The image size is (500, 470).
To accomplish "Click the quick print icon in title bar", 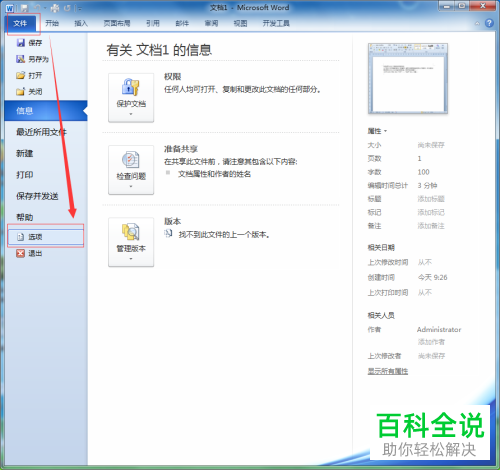I will [55, 8].
